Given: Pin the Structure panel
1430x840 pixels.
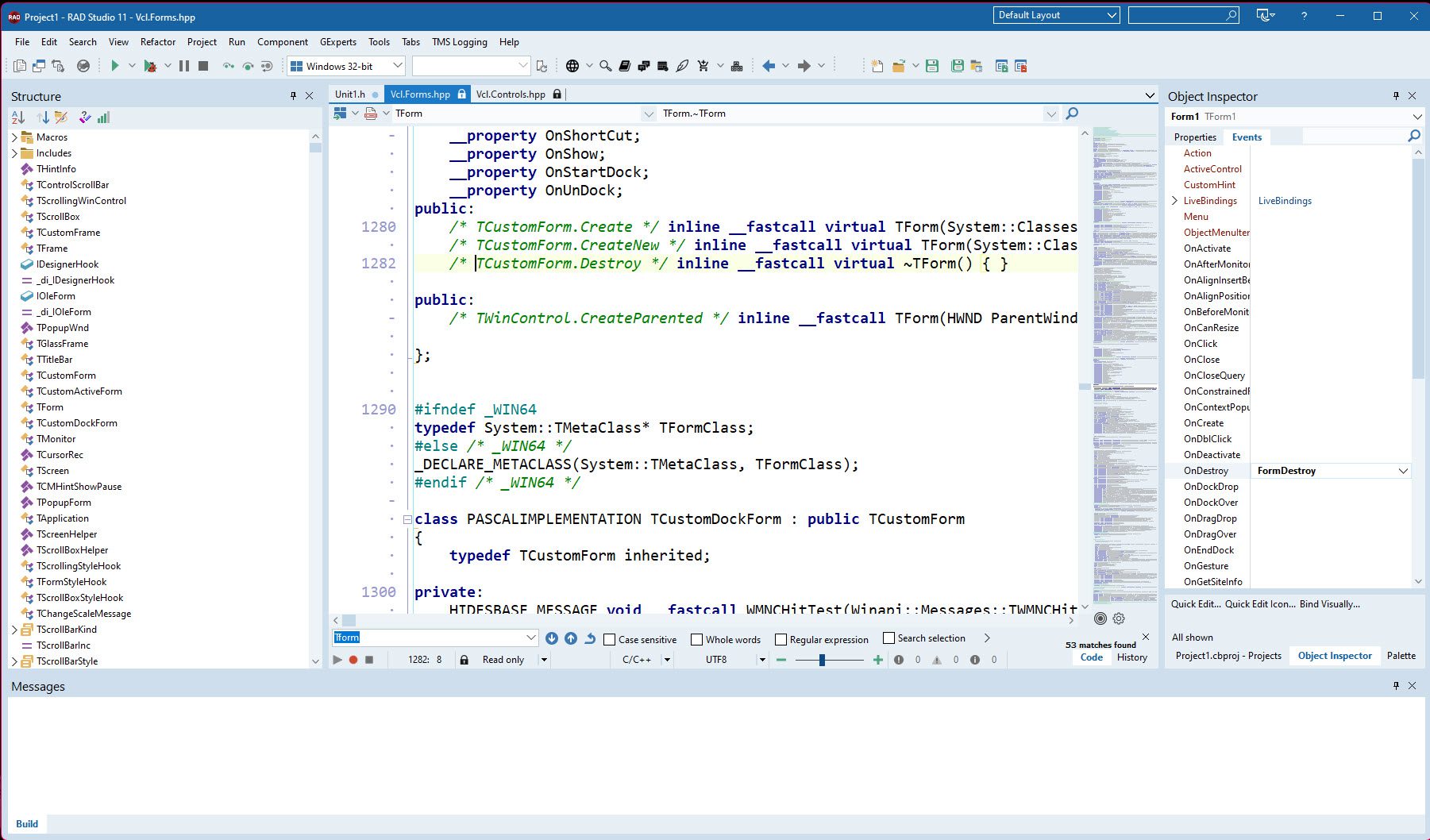Looking at the screenshot, I should [293, 96].
